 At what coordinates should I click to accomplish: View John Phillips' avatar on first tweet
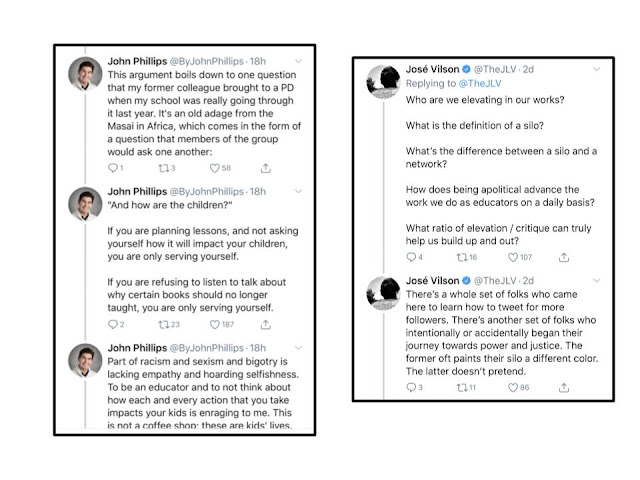point(85,74)
